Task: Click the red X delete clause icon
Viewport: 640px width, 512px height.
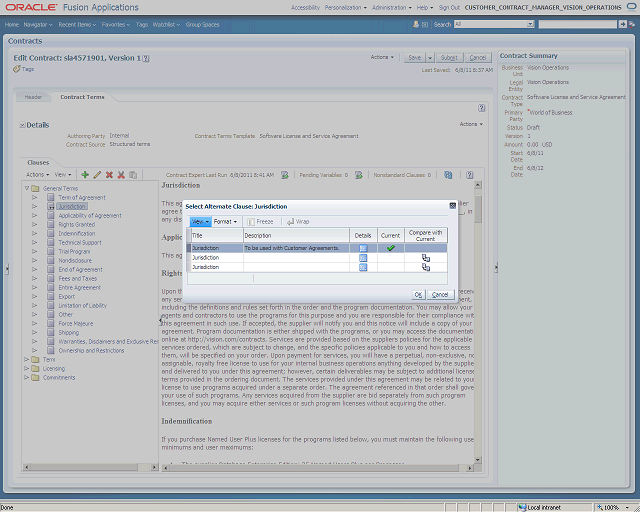Action: (109, 175)
